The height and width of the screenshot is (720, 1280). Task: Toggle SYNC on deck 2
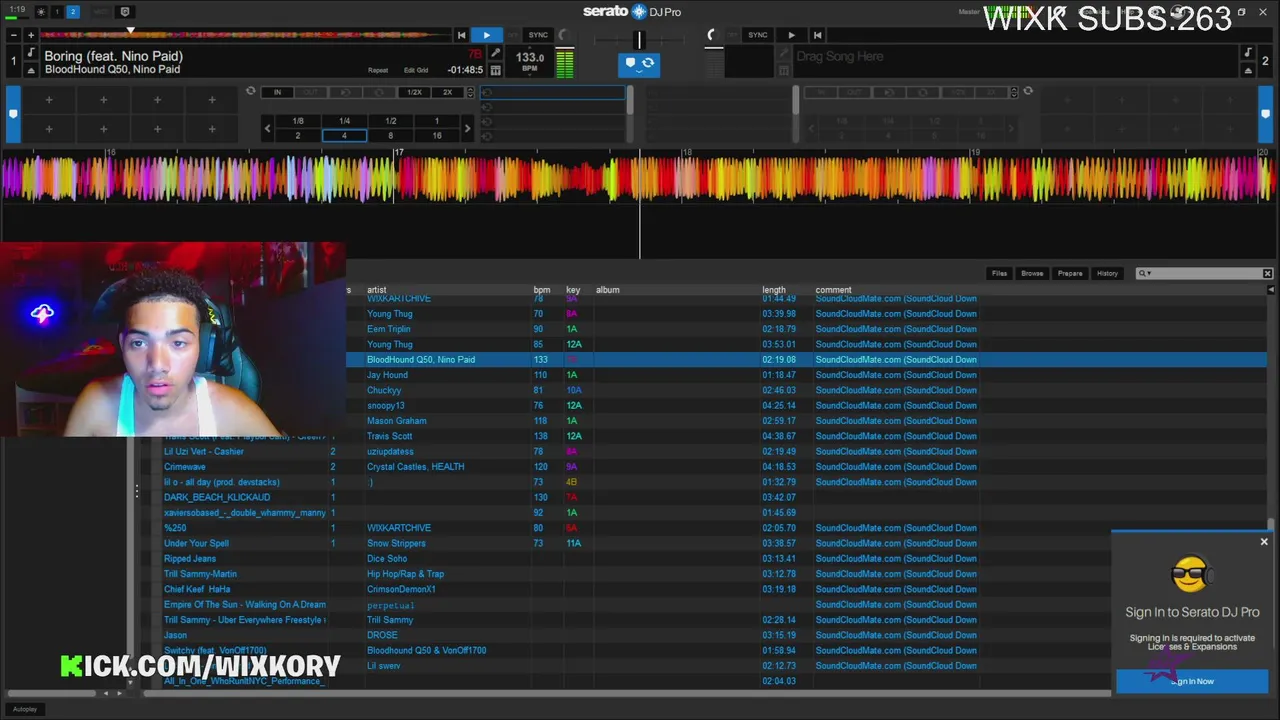tap(758, 35)
